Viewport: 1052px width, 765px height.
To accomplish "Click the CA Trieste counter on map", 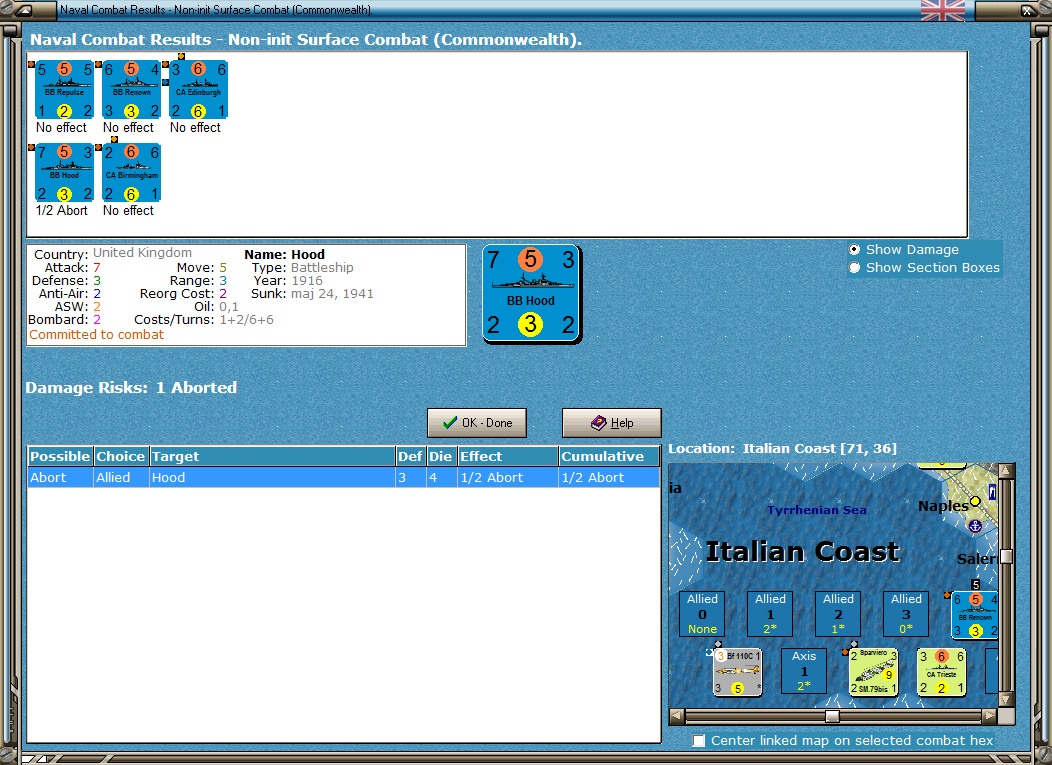I will (941, 672).
